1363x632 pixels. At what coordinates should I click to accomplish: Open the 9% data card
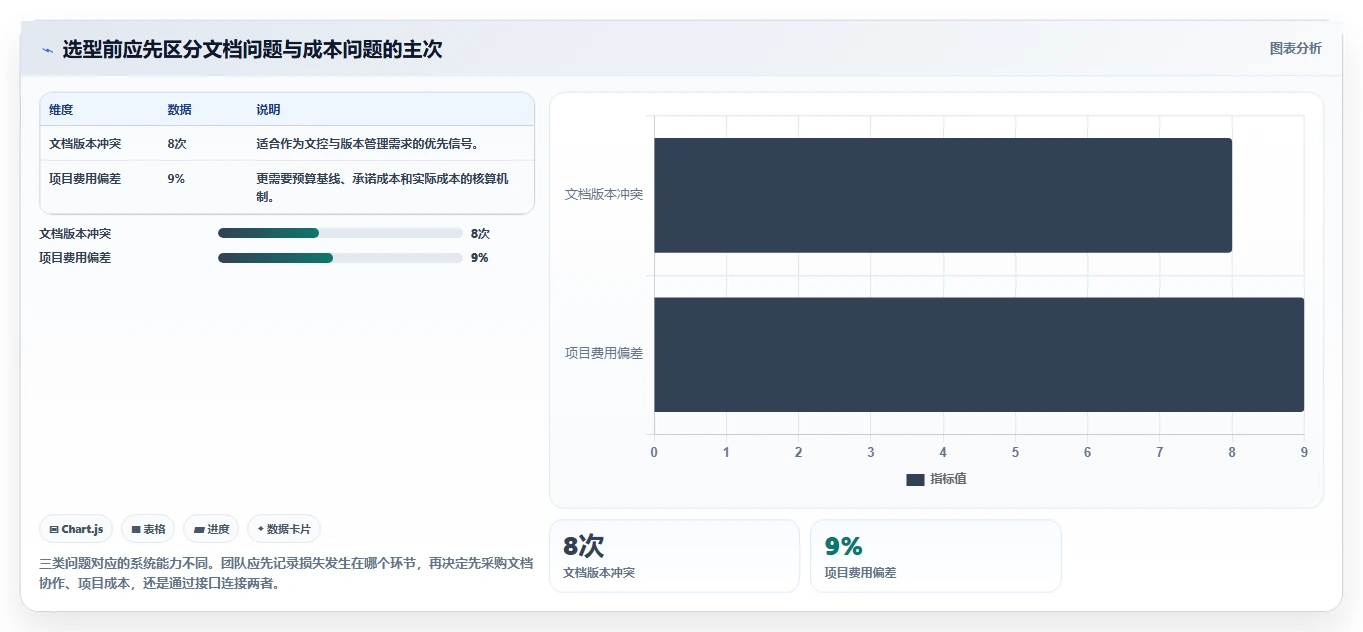pyautogui.click(x=935, y=556)
